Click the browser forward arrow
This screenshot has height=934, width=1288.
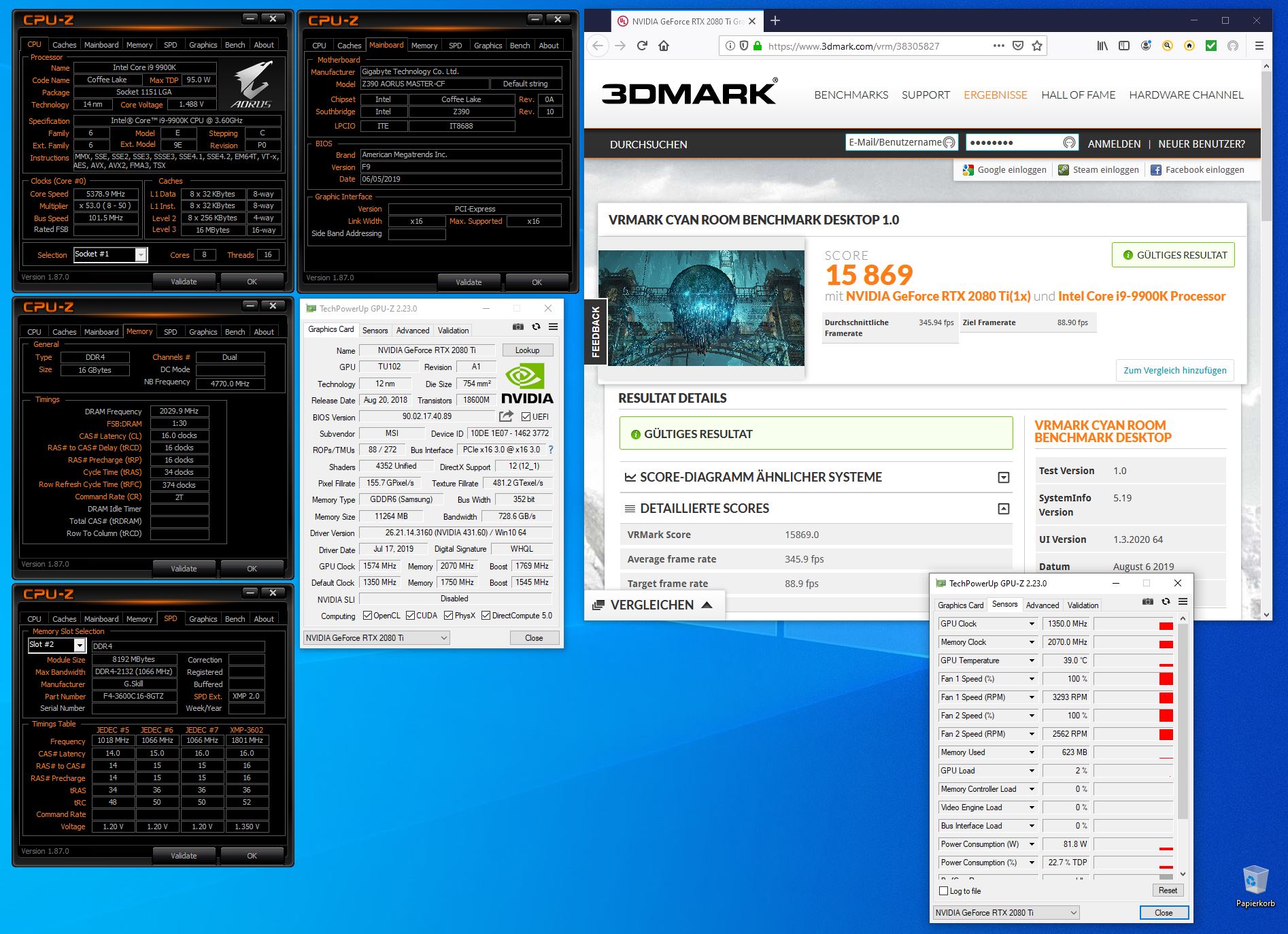pyautogui.click(x=620, y=46)
